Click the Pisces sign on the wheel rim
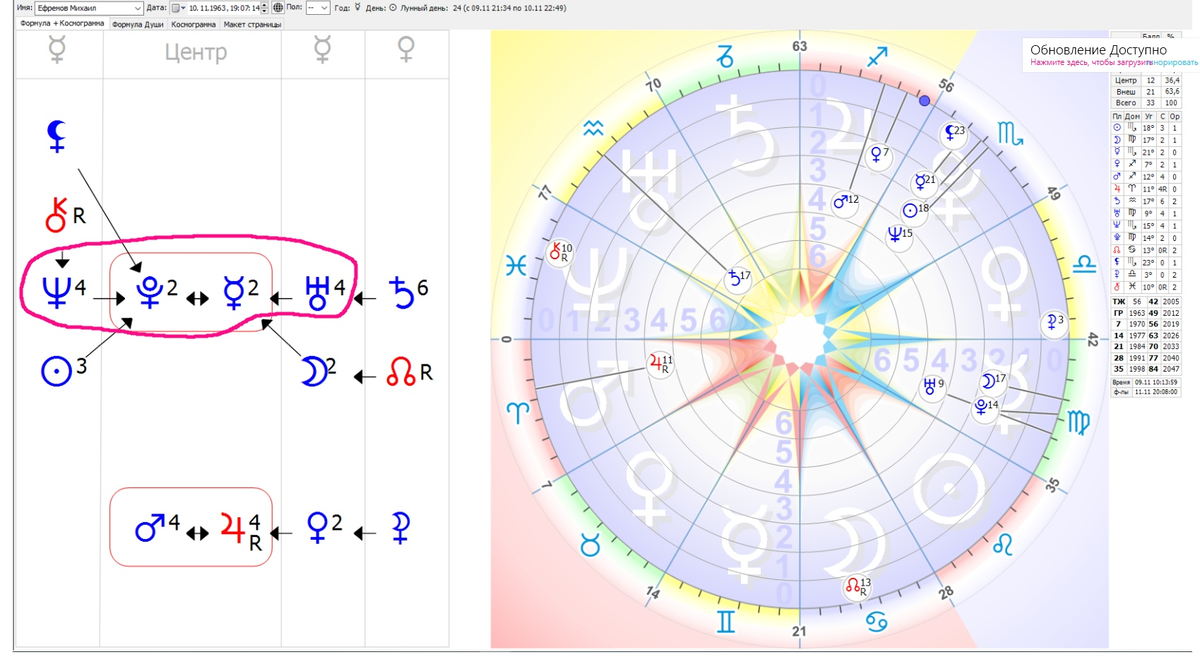 coord(516,267)
